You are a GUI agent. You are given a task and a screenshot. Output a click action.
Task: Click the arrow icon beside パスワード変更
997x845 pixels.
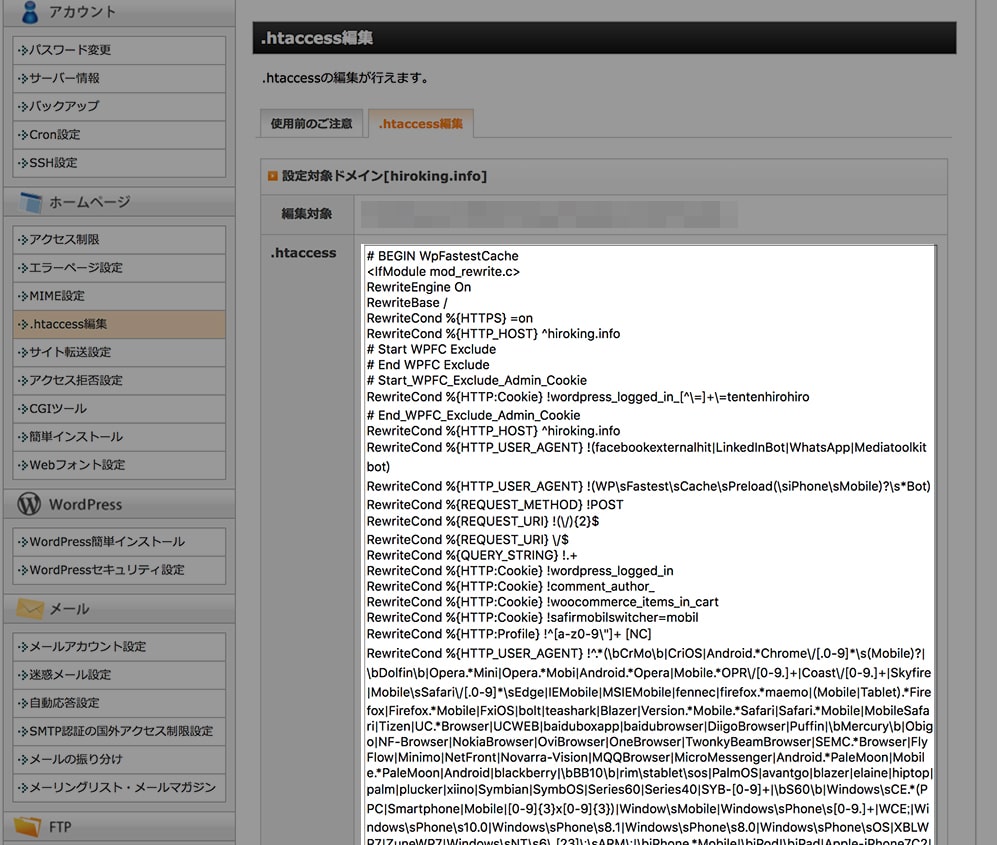point(23,50)
